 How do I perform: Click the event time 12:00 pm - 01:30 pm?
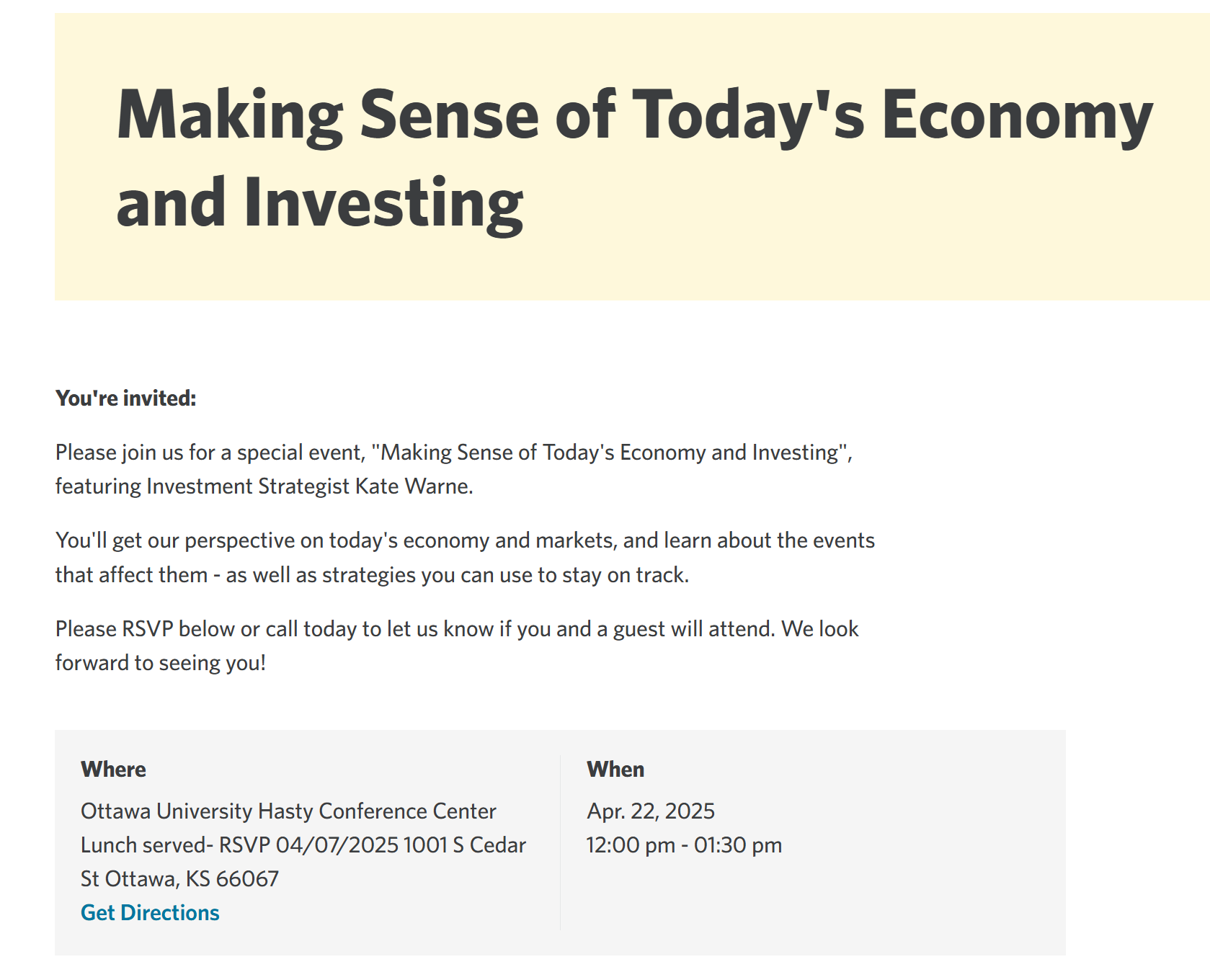pyautogui.click(x=684, y=845)
